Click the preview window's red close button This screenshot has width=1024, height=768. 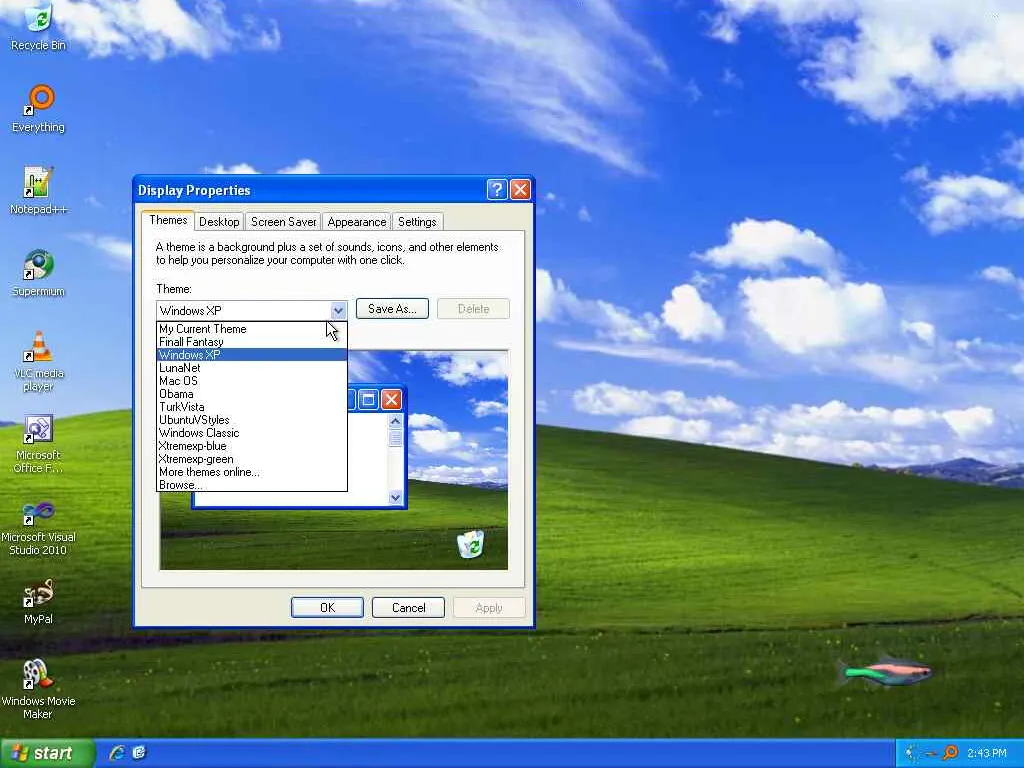pyautogui.click(x=391, y=400)
